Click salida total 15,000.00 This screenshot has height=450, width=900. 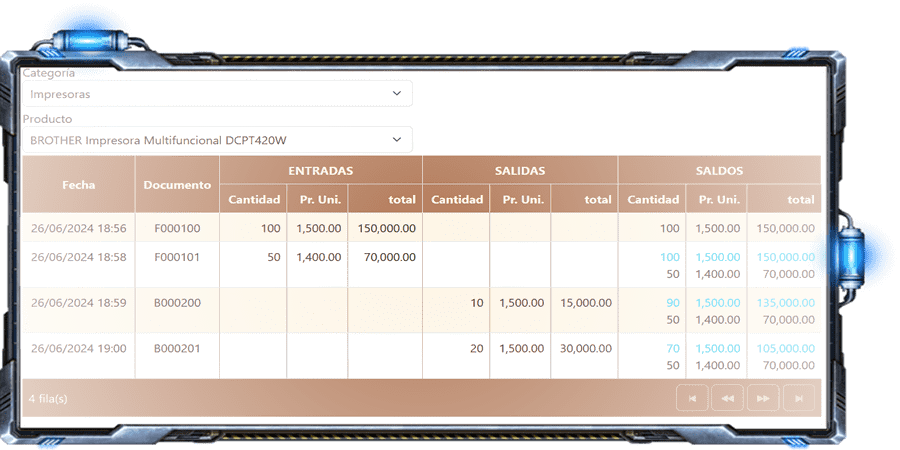[x=586, y=302]
